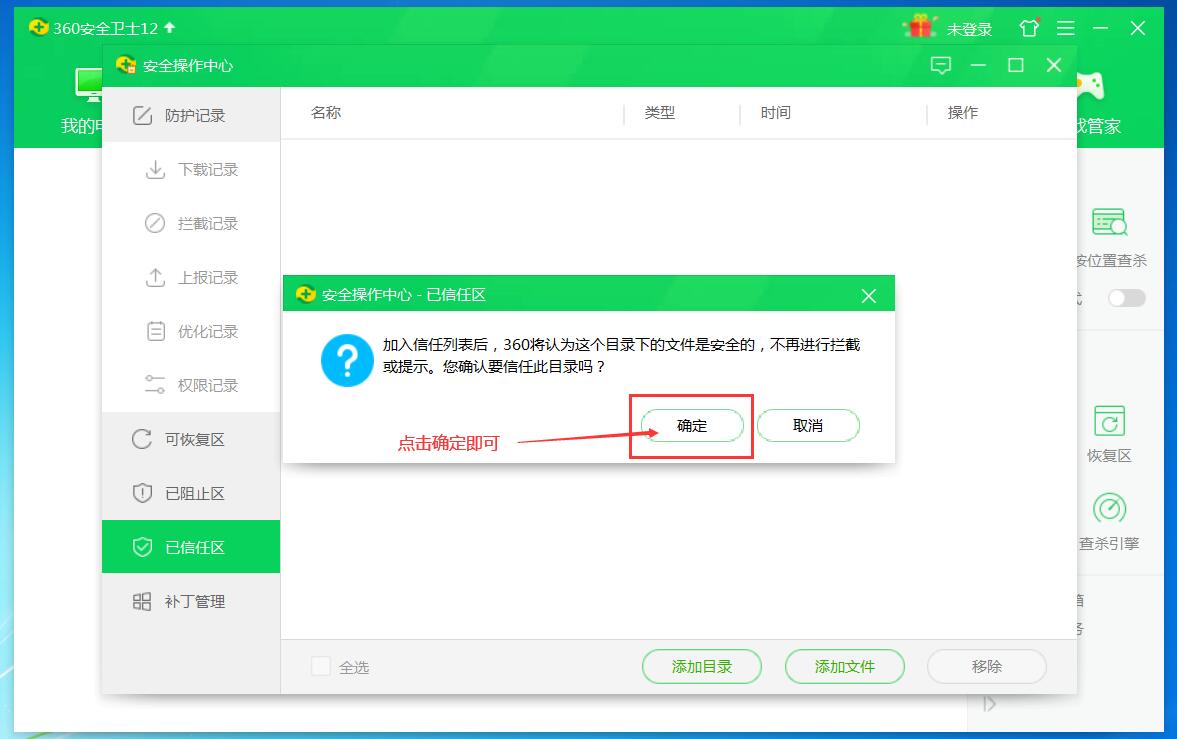Open the main menu hamburger icon
The width and height of the screenshot is (1177, 739).
coord(1066,28)
